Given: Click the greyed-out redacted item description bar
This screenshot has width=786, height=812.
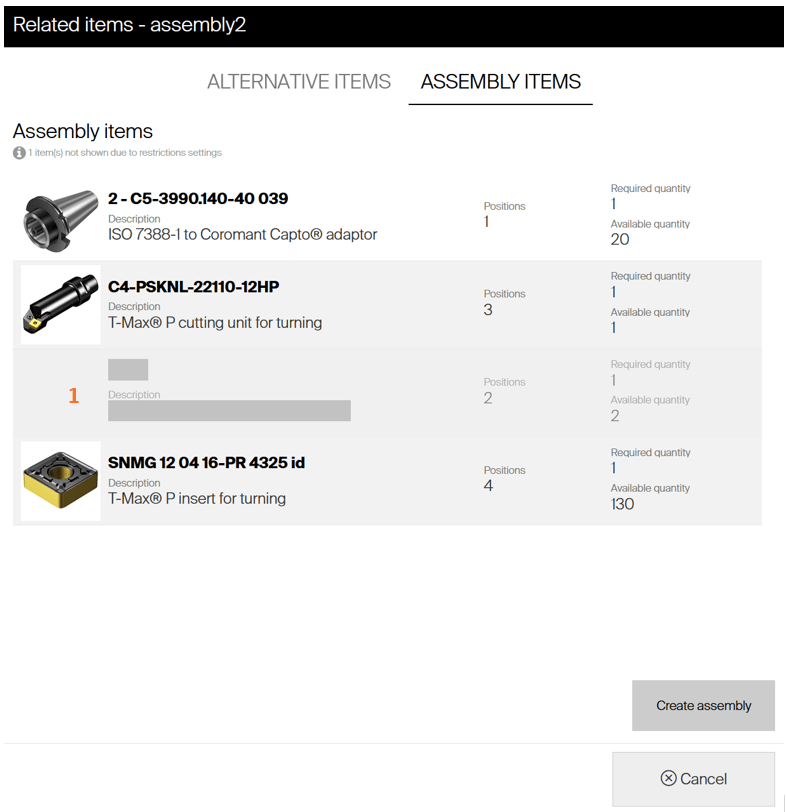Looking at the screenshot, I should [229, 411].
